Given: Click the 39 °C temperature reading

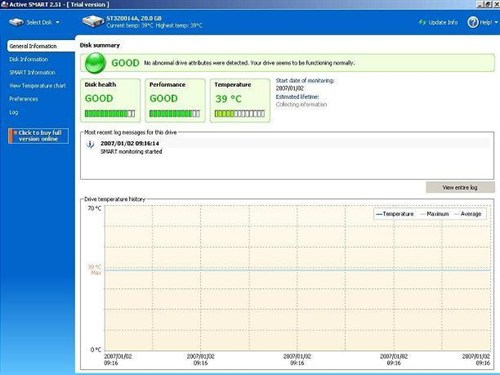Looking at the screenshot, I should (x=228, y=99).
